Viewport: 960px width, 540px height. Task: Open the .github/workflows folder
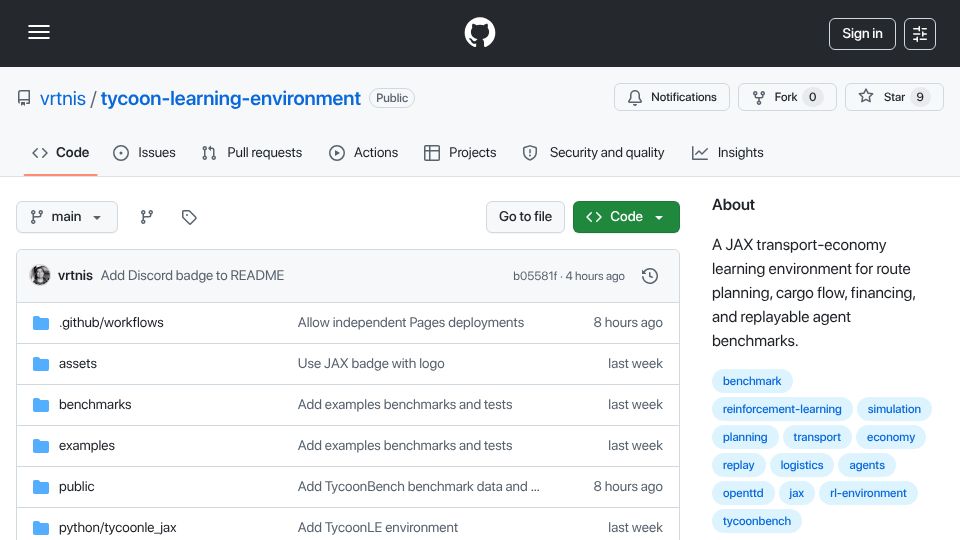(x=111, y=323)
